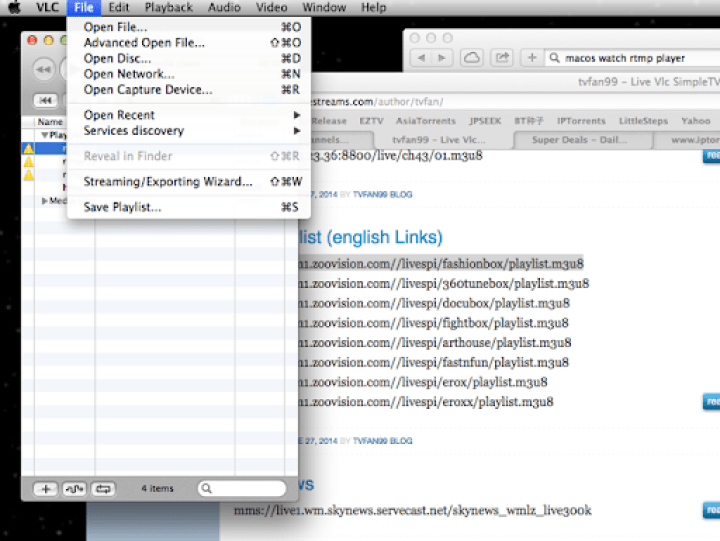Image resolution: width=720 pixels, height=541 pixels.
Task: Toggle VLC repeat playlist button
Action: [x=103, y=489]
